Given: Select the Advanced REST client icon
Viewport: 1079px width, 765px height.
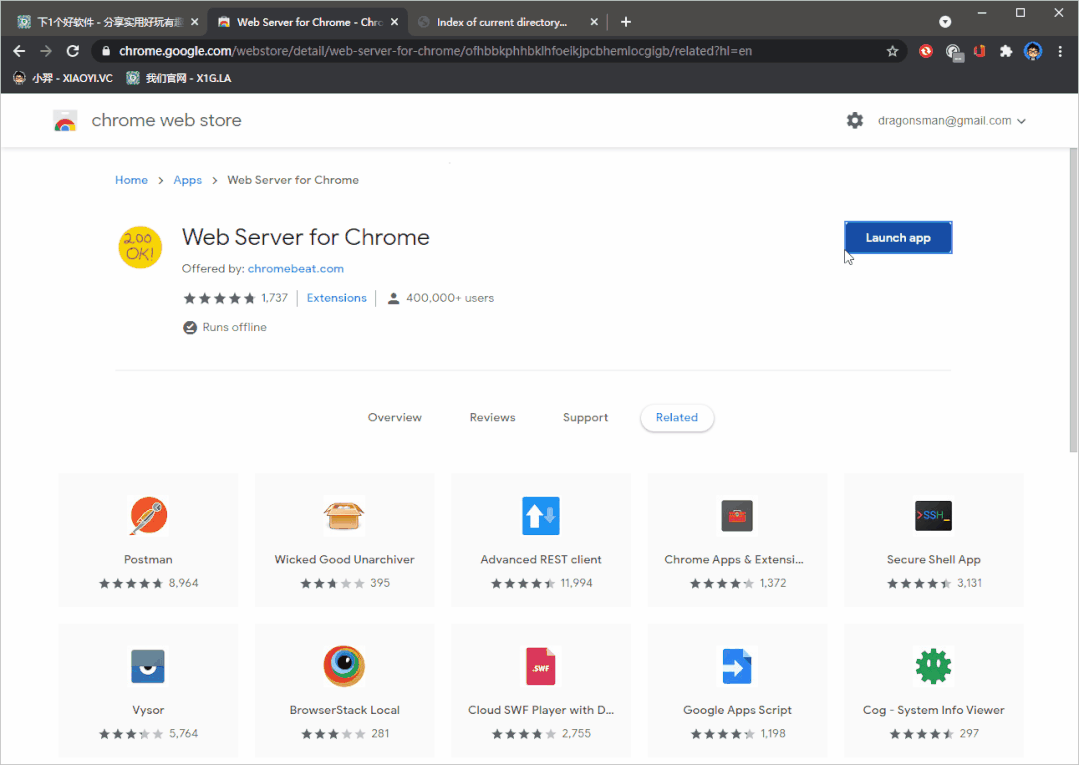Looking at the screenshot, I should pyautogui.click(x=540, y=516).
